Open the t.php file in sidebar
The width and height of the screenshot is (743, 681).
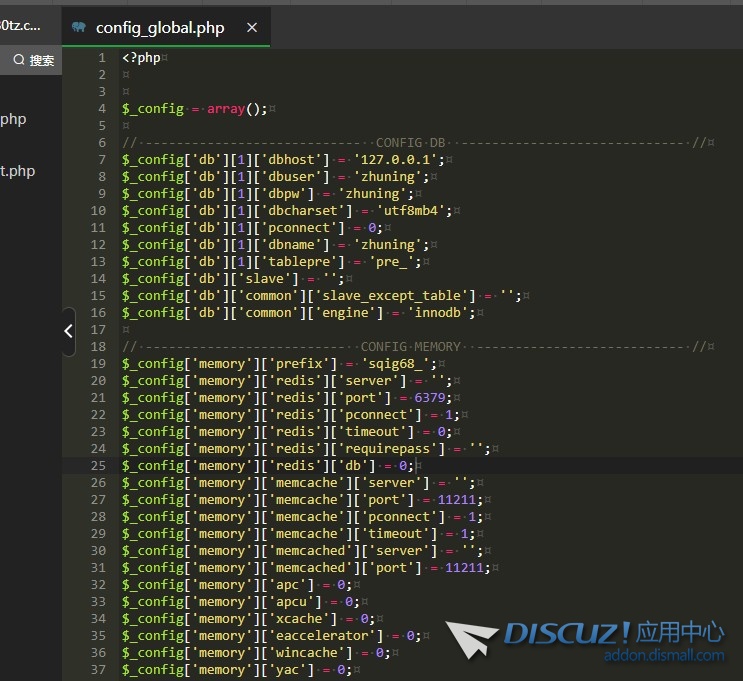(17, 171)
